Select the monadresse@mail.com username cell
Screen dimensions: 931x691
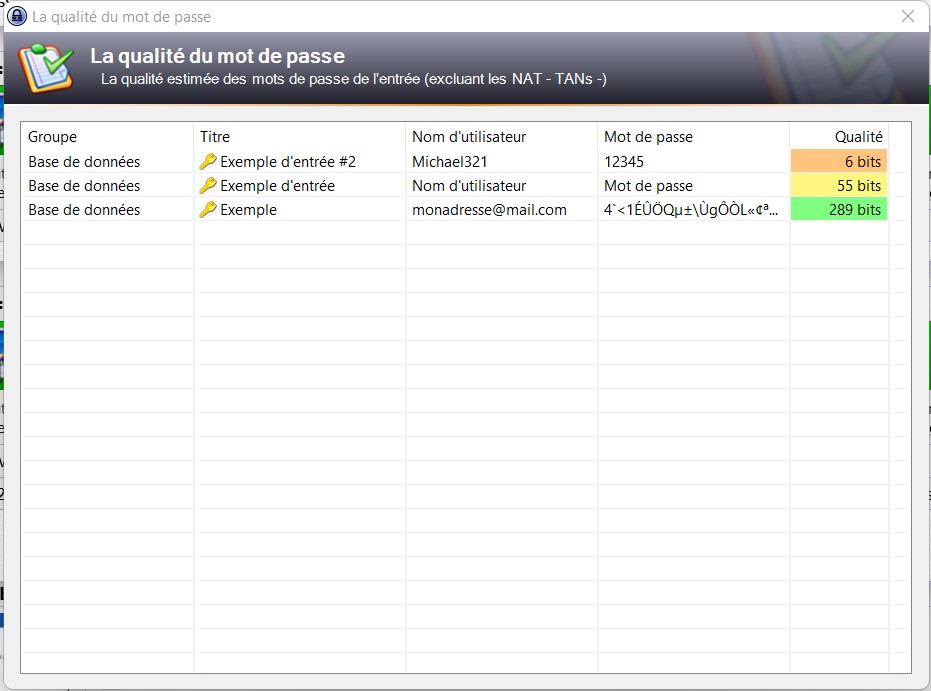[x=489, y=209]
